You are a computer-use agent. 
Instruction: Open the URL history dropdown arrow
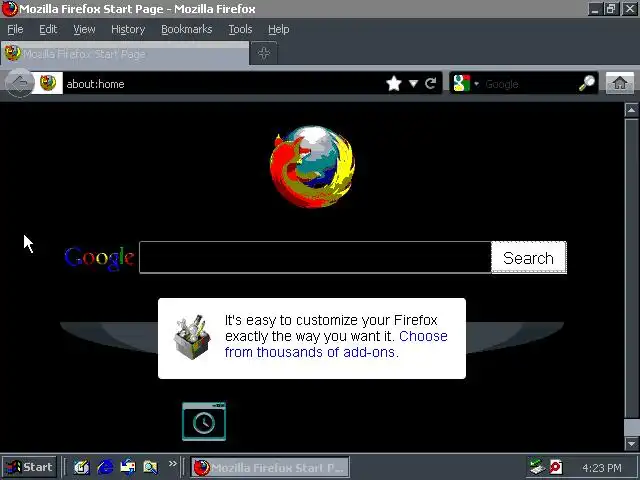click(413, 84)
